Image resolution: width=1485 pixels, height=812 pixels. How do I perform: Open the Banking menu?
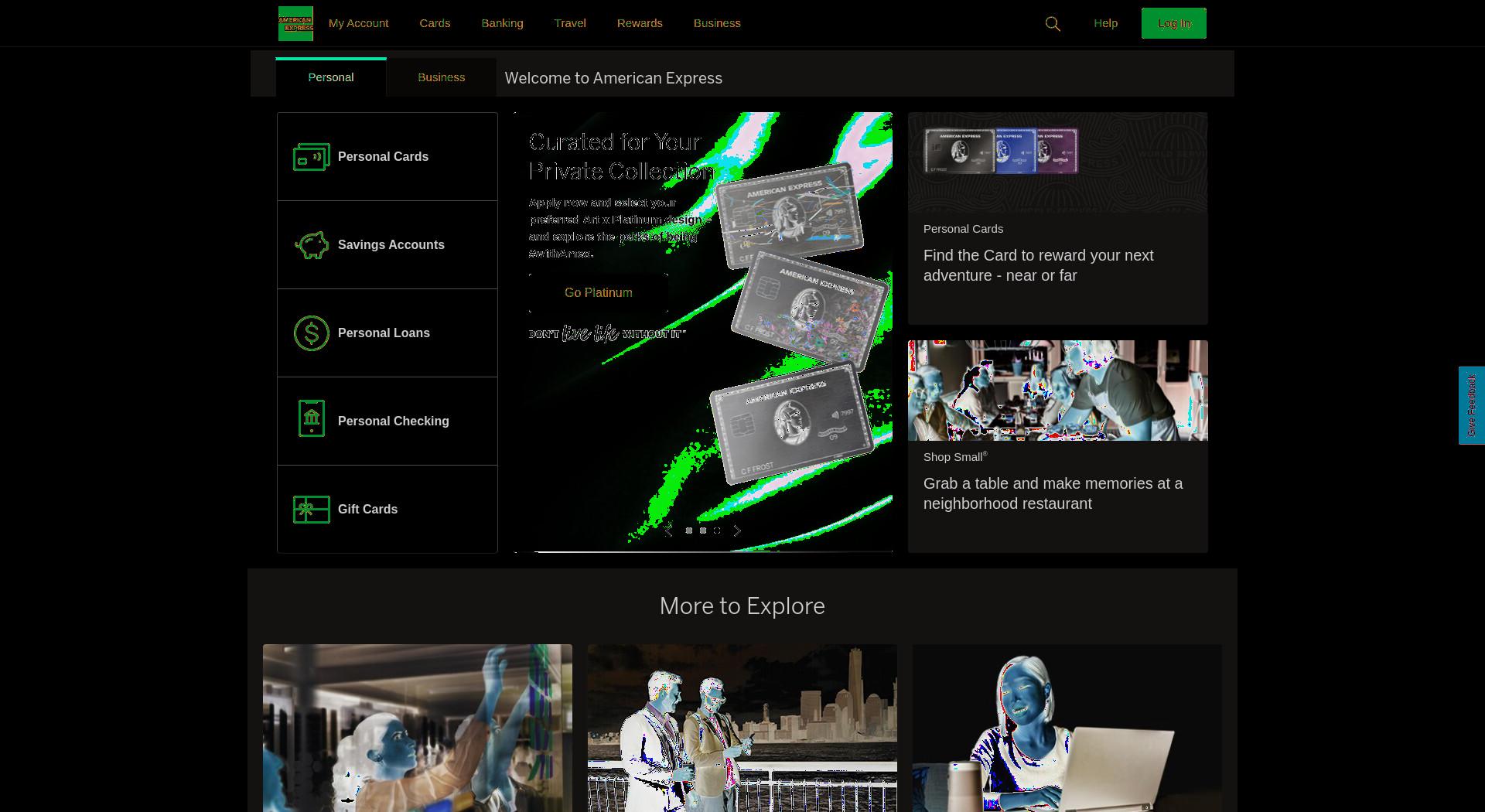[502, 23]
